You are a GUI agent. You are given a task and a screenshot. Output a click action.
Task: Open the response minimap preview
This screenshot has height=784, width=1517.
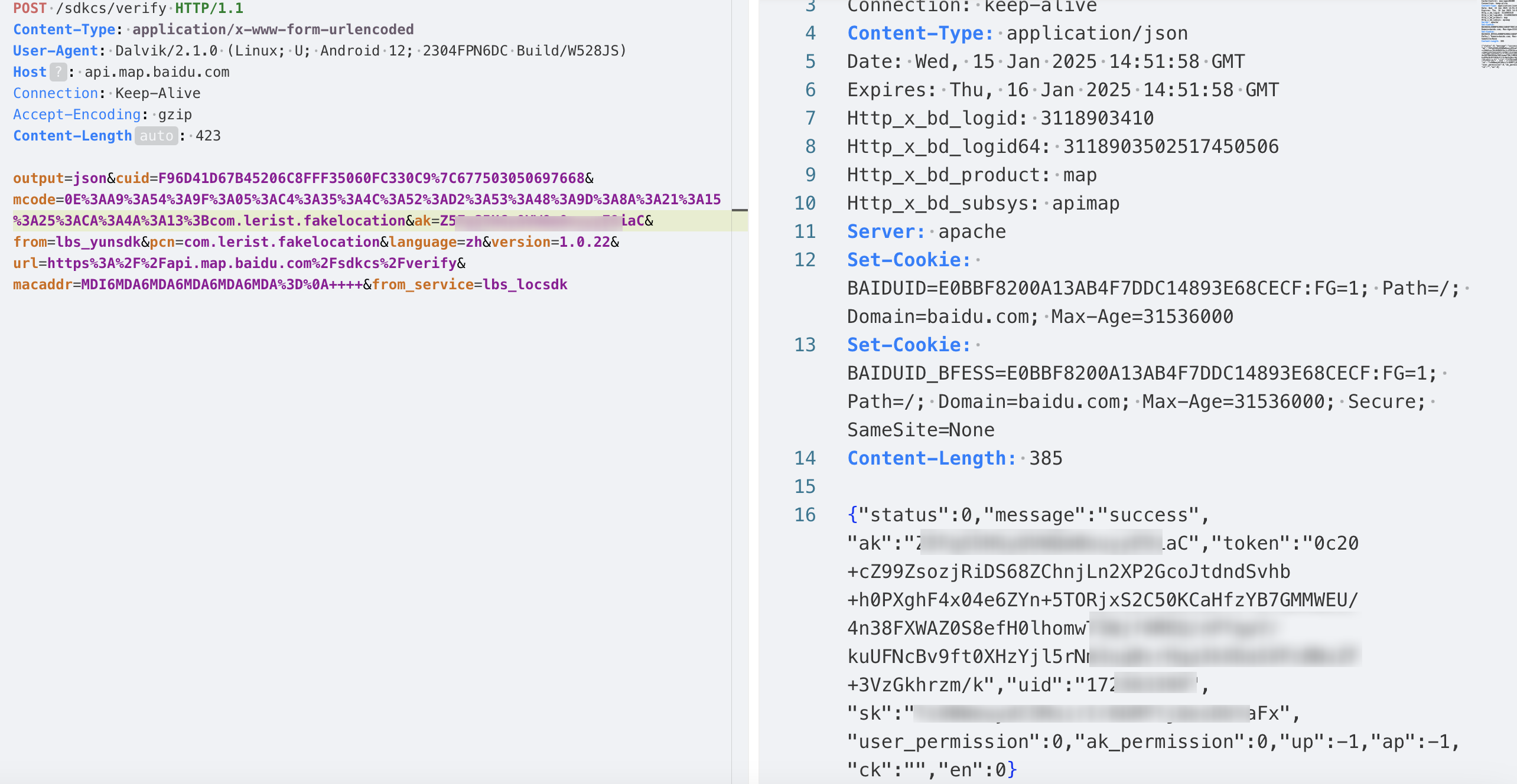1498,34
